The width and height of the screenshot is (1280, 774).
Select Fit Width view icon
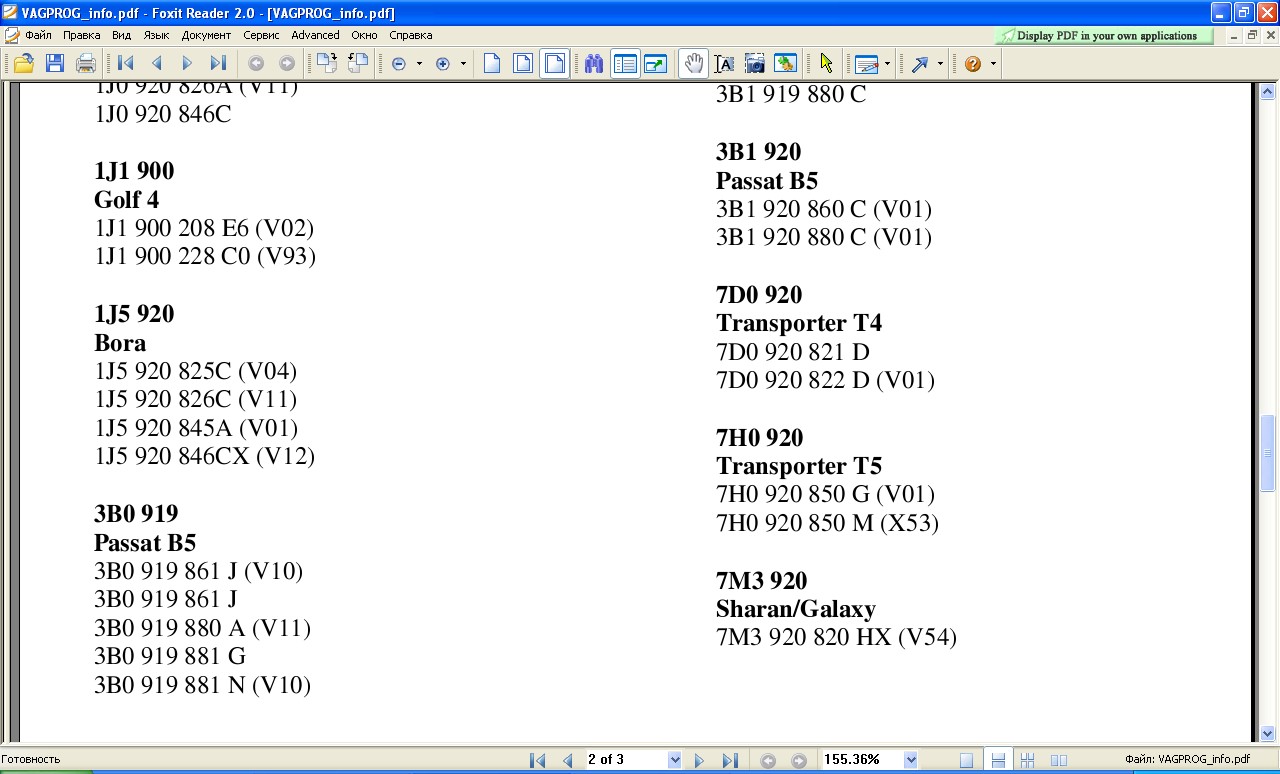554,63
